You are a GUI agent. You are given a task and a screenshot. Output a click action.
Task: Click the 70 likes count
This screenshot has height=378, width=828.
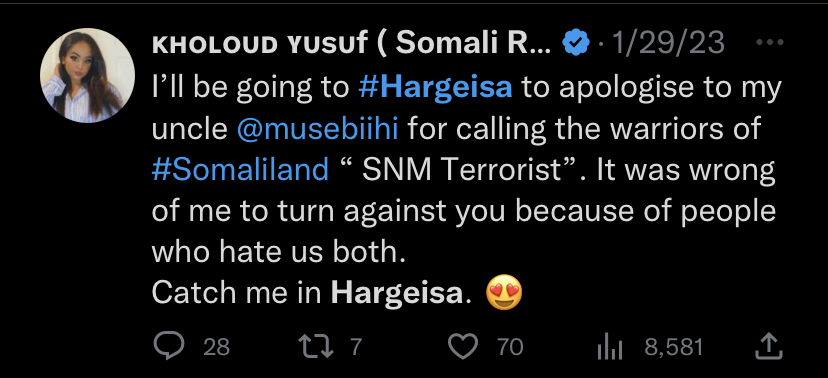tap(510, 347)
